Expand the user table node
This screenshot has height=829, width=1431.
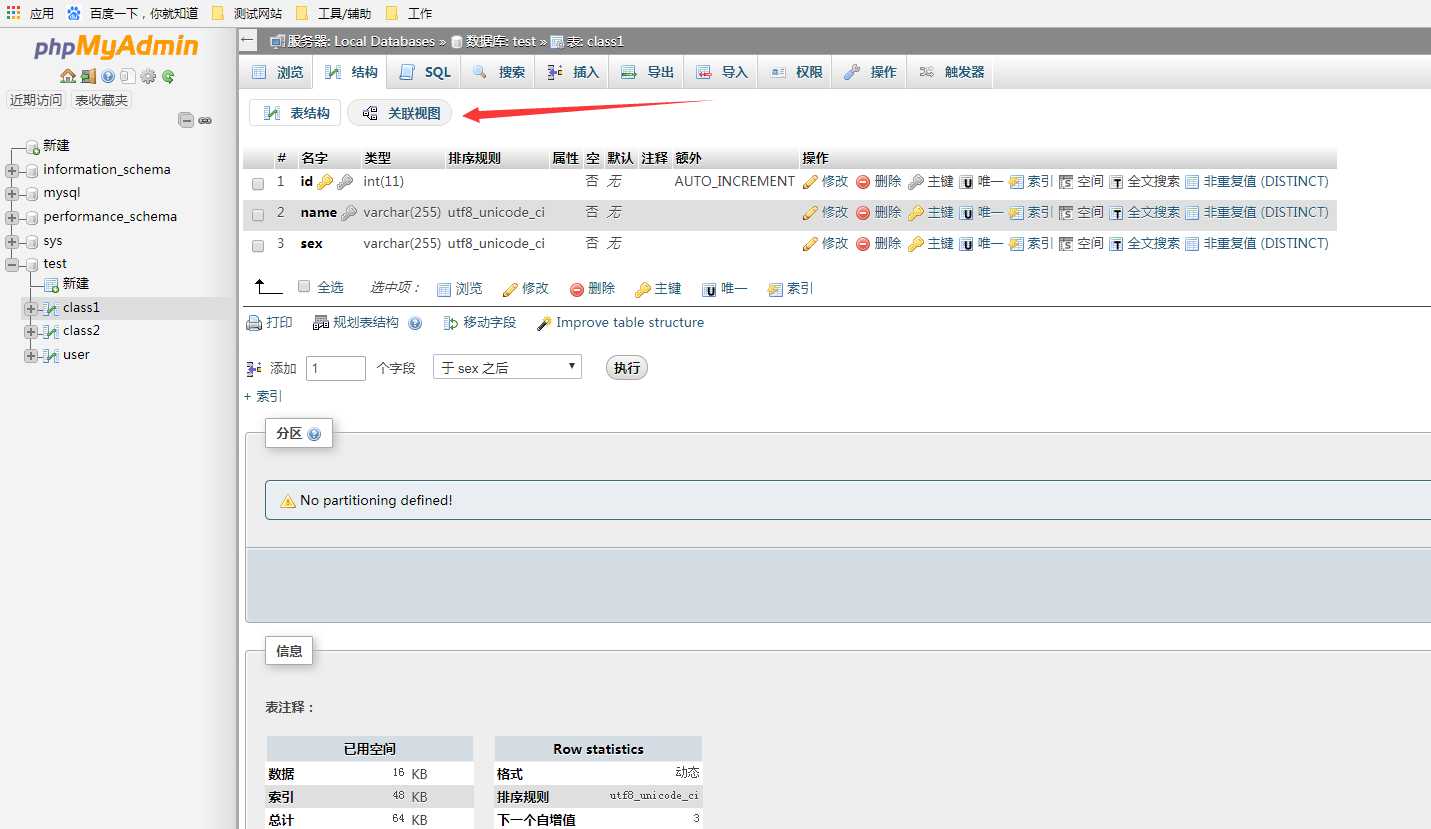coord(31,355)
